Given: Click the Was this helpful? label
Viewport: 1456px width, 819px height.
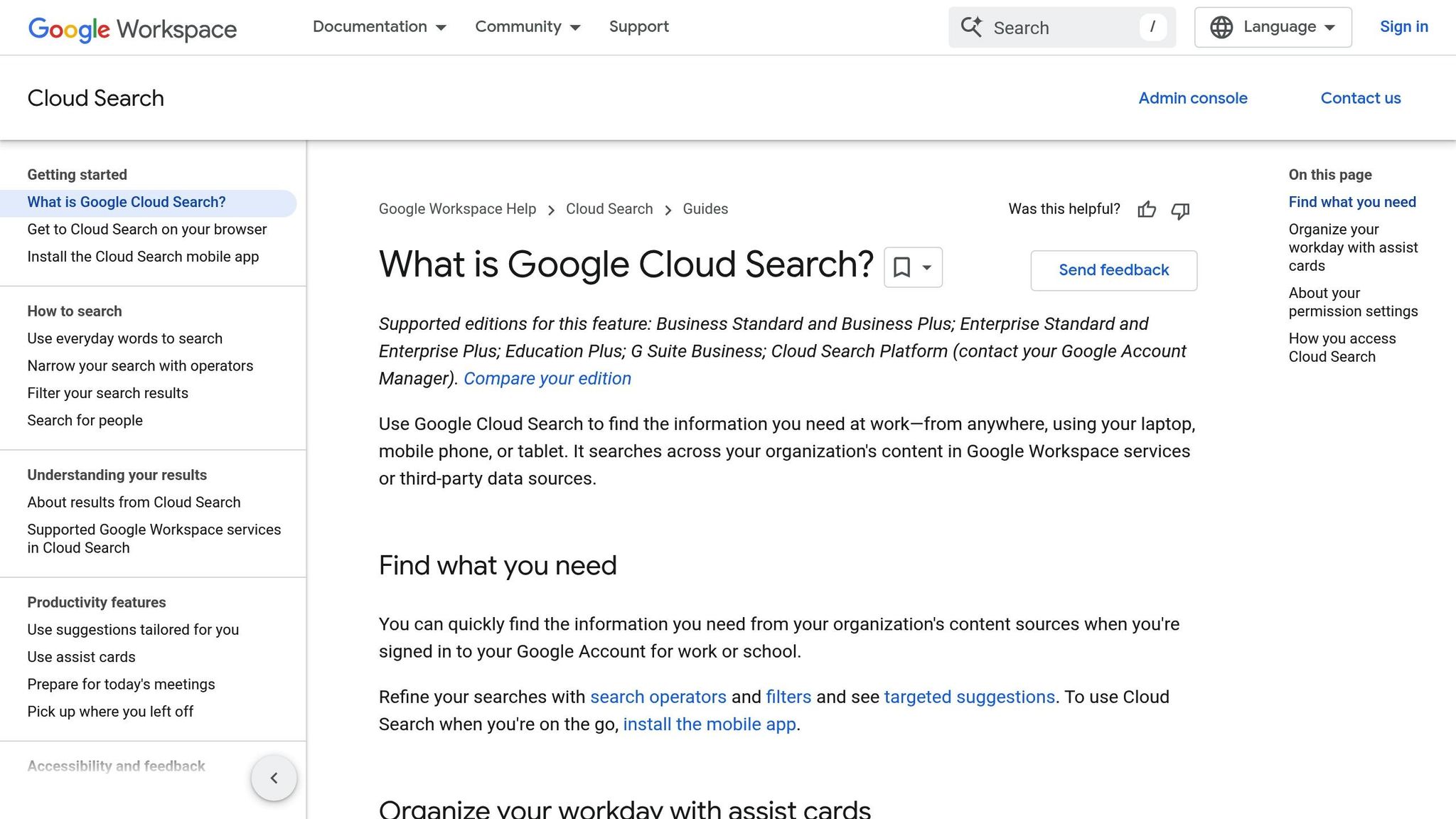Looking at the screenshot, I should point(1064,209).
